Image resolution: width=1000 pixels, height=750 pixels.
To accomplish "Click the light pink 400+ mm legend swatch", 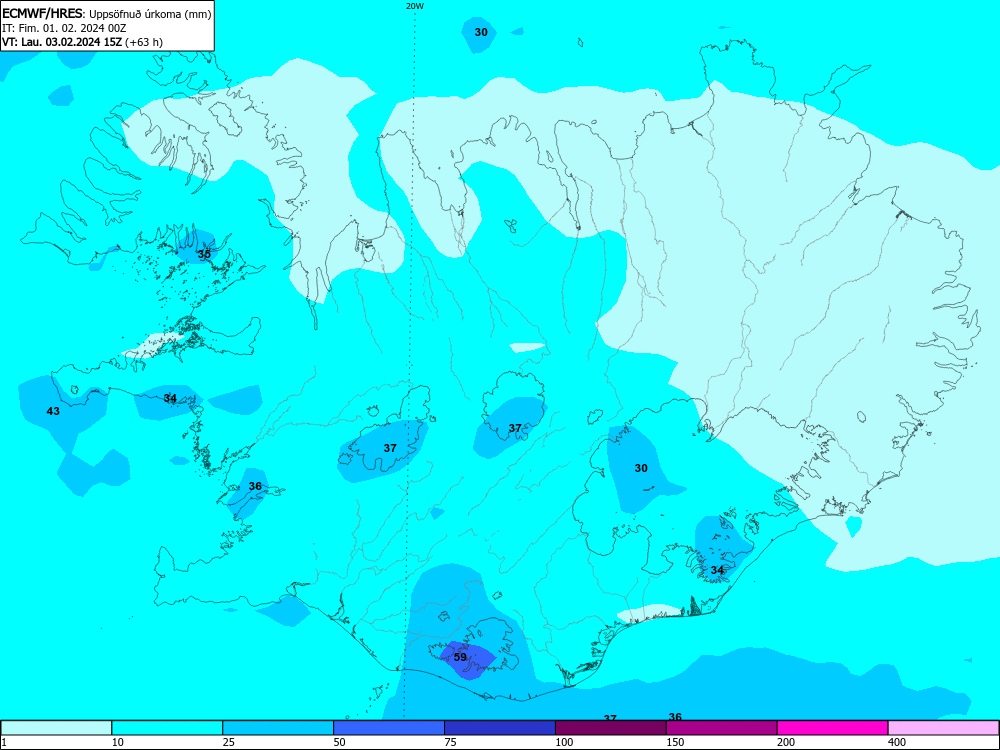I will [x=944, y=728].
